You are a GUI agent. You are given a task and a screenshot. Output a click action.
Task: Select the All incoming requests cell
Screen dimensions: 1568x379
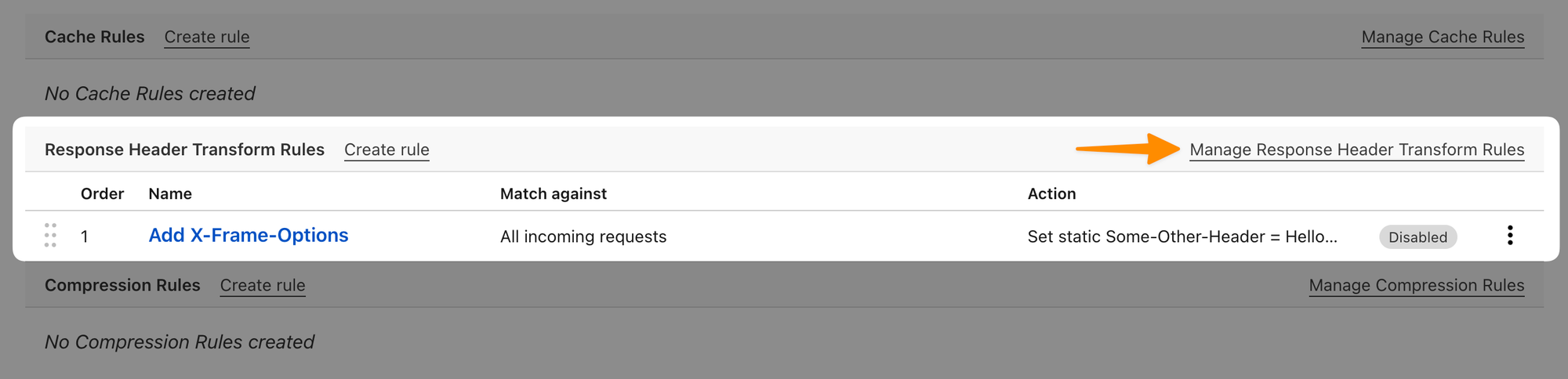coord(583,236)
